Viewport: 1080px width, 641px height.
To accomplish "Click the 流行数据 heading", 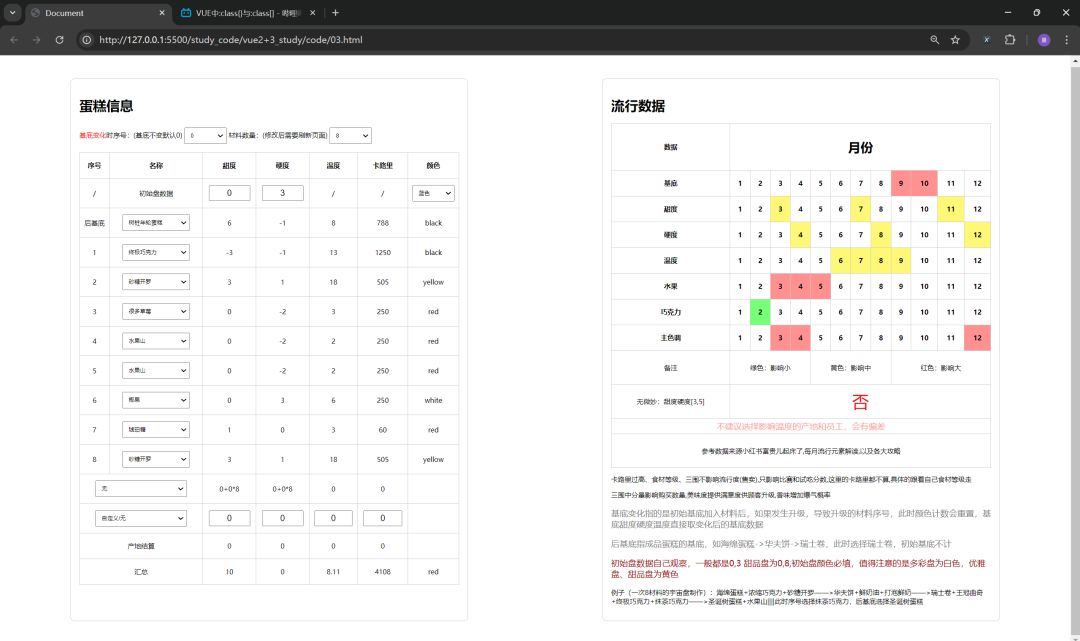I will [x=638, y=106].
